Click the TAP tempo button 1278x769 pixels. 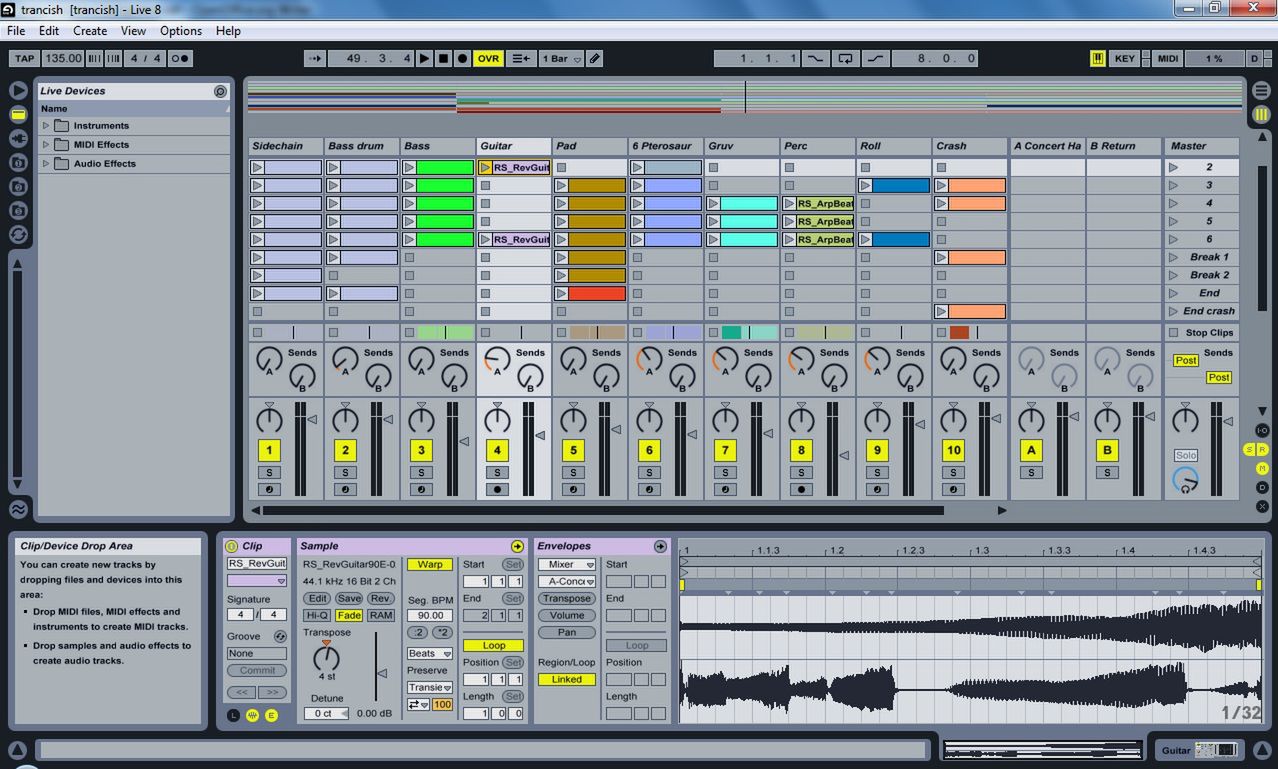[x=24, y=59]
